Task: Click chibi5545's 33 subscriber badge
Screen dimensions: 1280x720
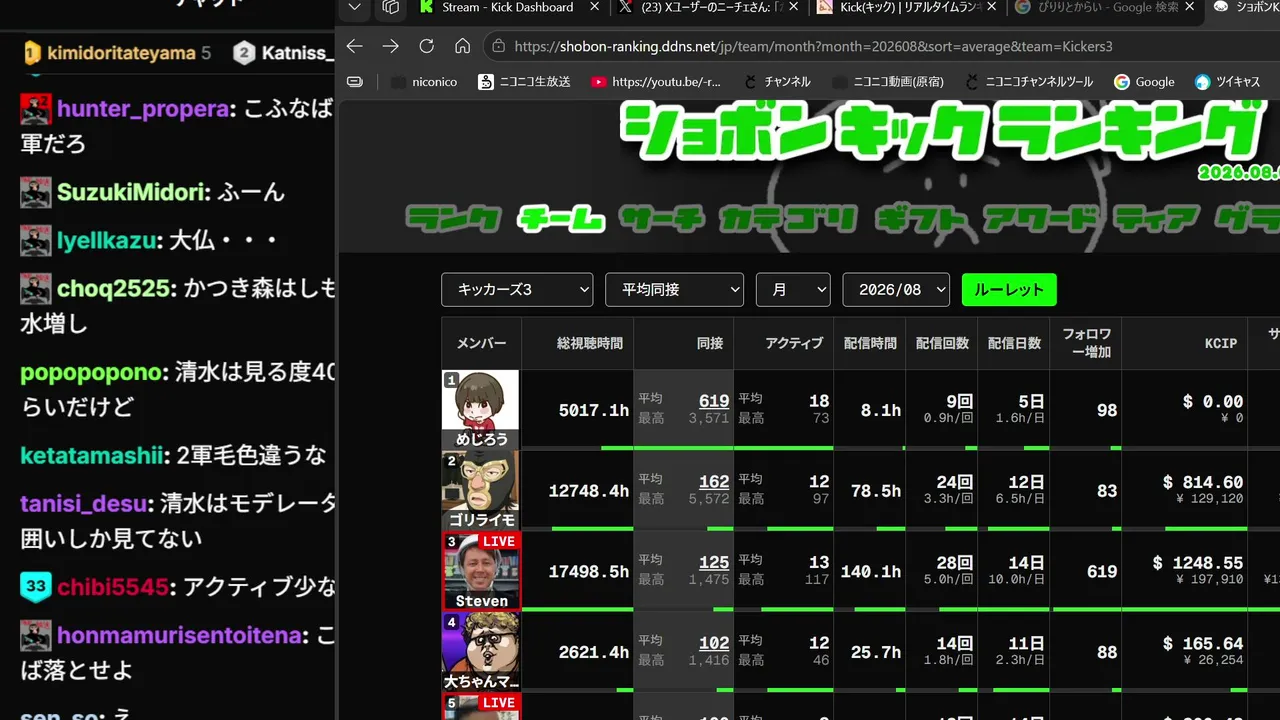Action: pyautogui.click(x=36, y=586)
